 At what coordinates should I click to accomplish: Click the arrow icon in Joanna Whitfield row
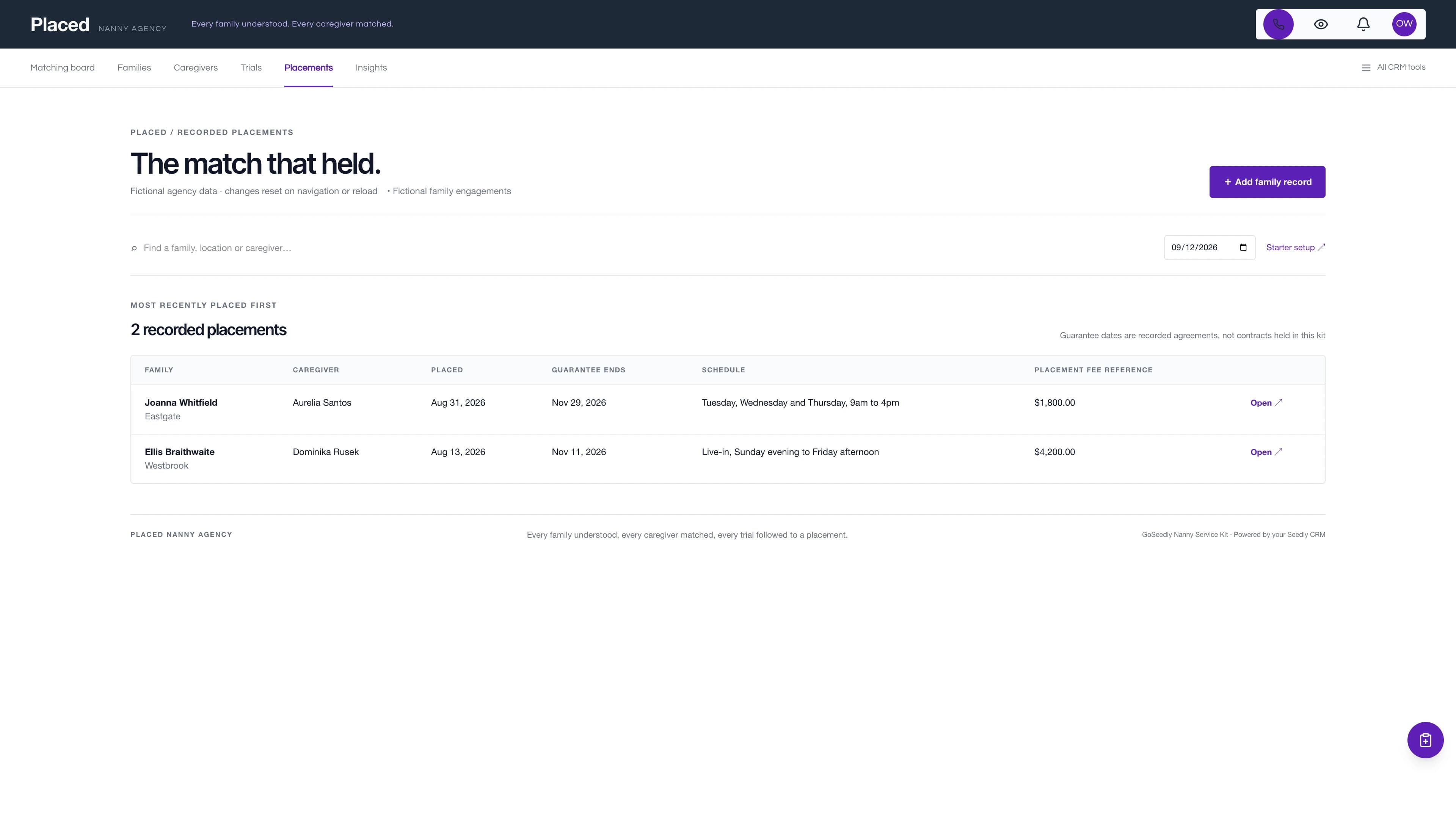point(1278,402)
